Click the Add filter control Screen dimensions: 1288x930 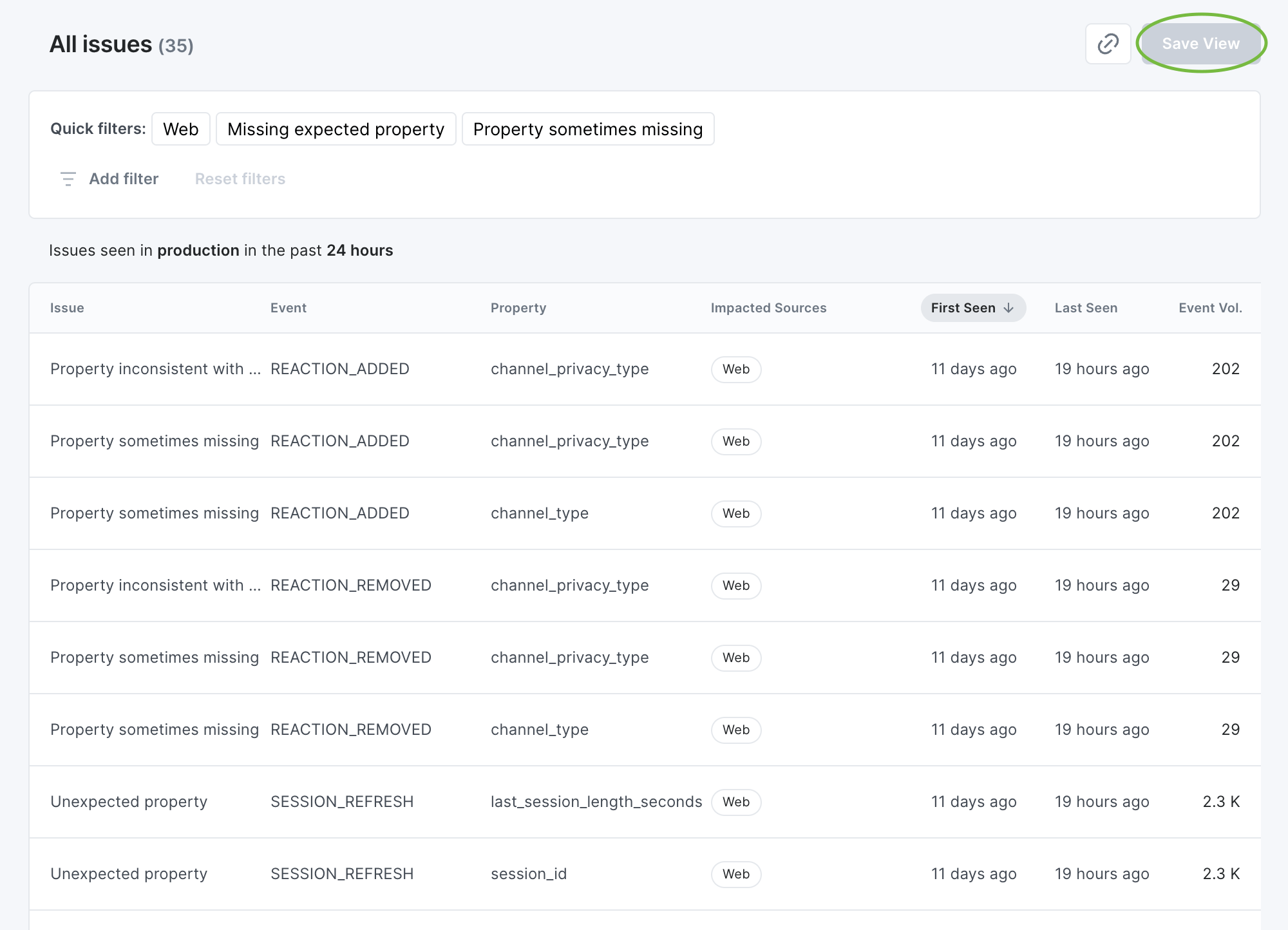click(124, 179)
